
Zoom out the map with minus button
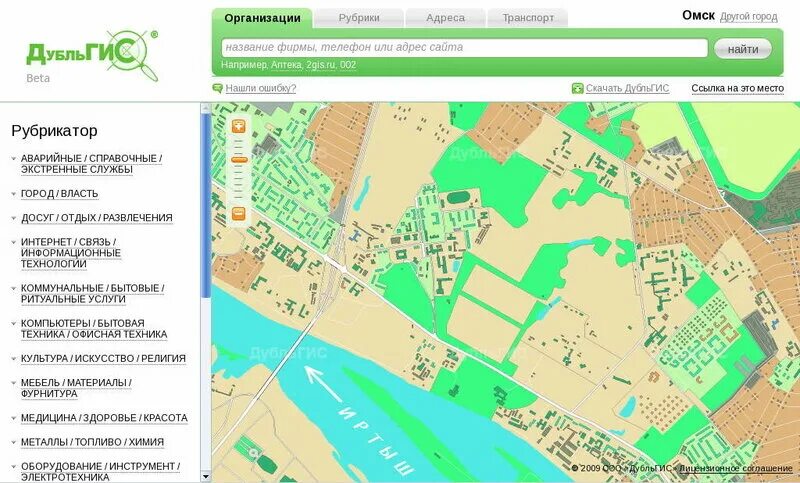point(239,214)
